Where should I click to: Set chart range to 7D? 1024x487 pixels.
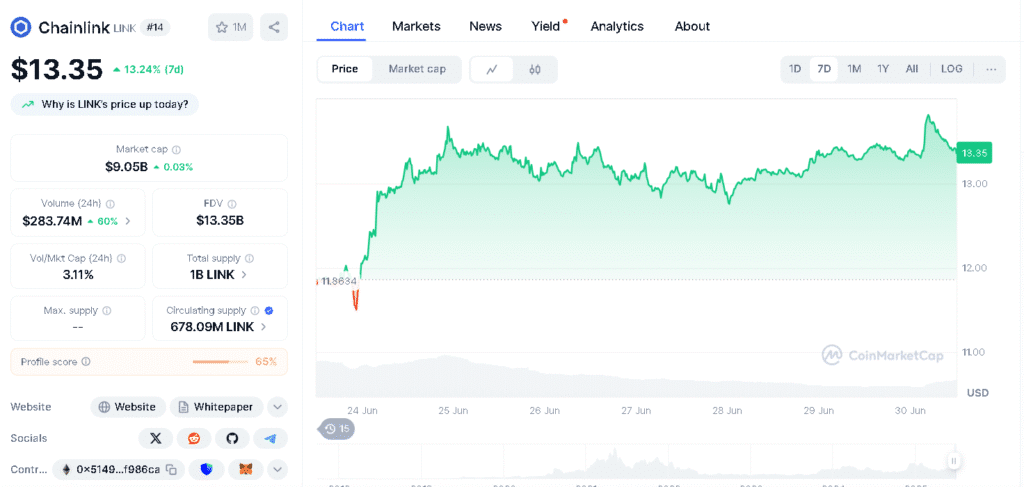(x=824, y=69)
